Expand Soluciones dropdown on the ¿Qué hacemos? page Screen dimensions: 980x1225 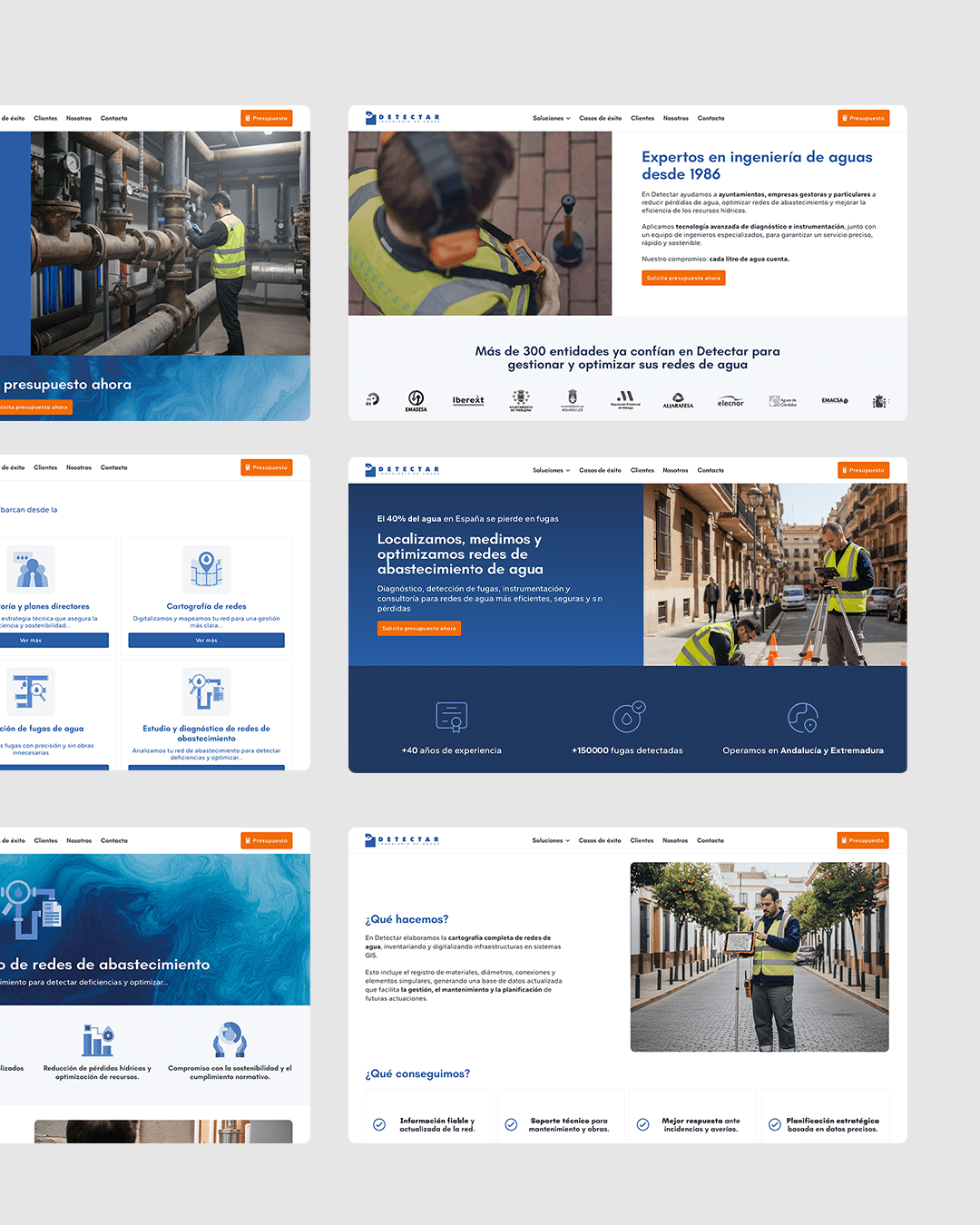pyautogui.click(x=551, y=840)
